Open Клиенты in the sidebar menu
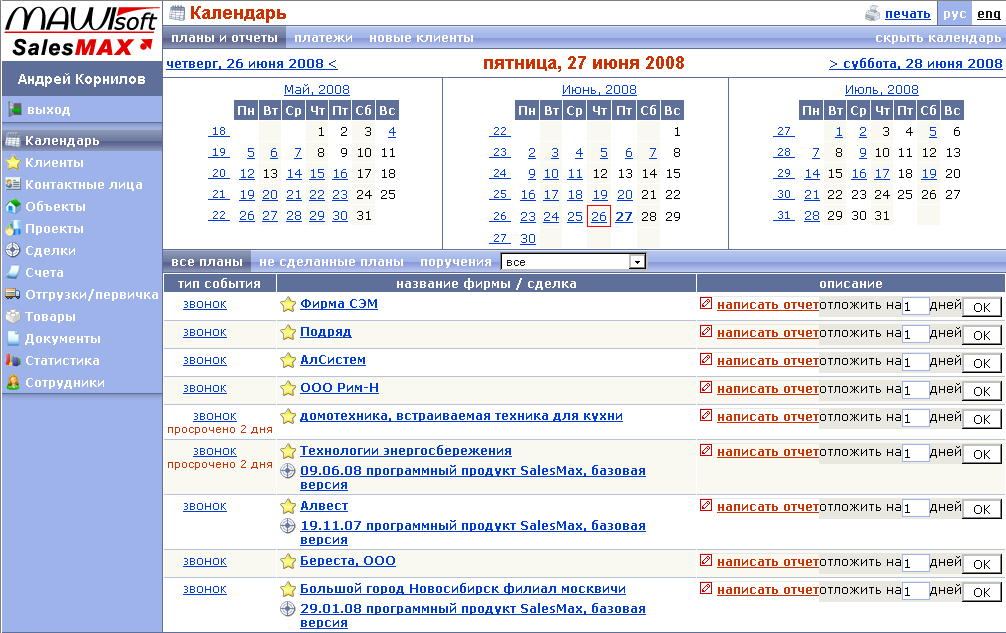1006x633 pixels. [55, 162]
